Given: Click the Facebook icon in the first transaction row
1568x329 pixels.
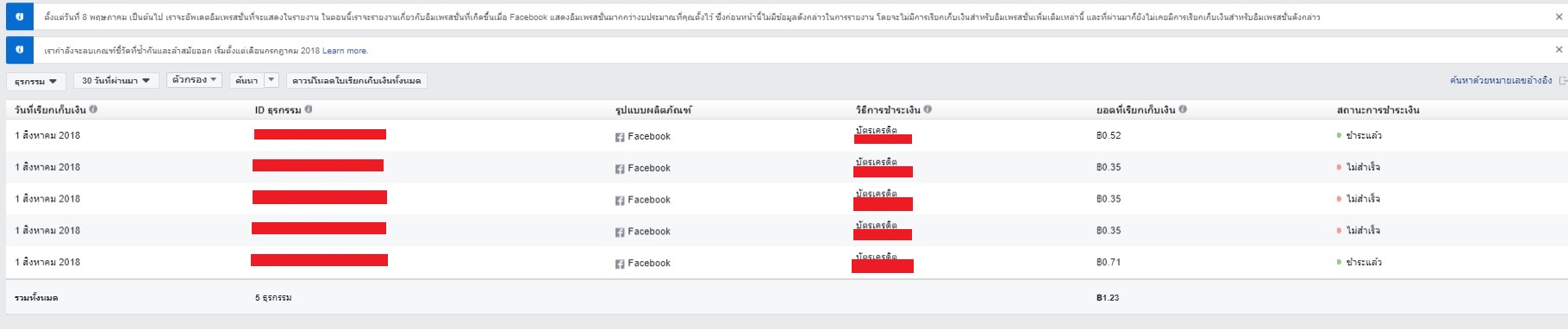Looking at the screenshot, I should coord(620,137).
